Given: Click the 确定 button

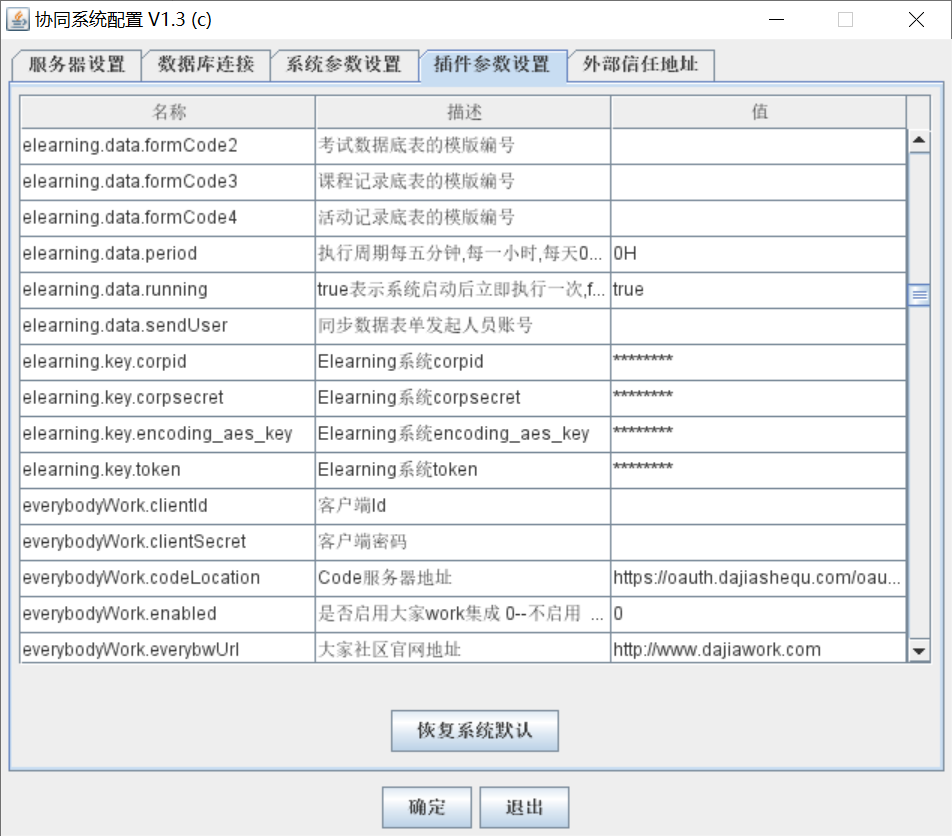Looking at the screenshot, I should point(427,807).
